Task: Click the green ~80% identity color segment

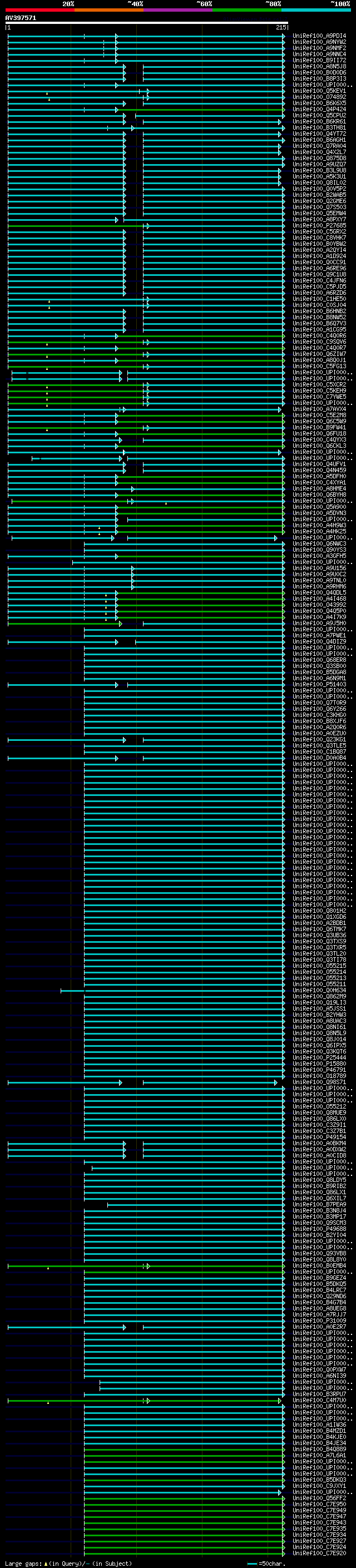Action: coord(247,10)
